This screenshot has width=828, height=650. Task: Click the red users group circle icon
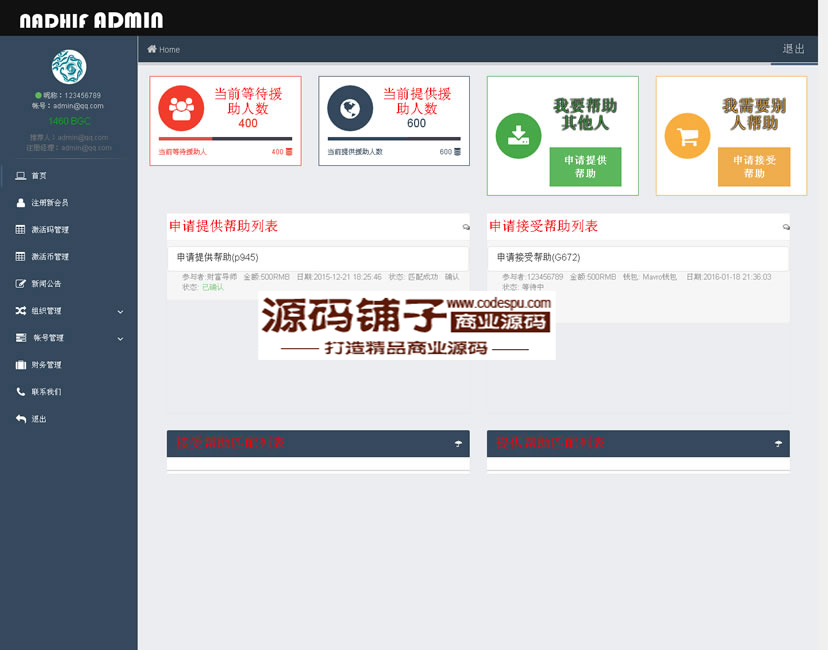tap(181, 108)
